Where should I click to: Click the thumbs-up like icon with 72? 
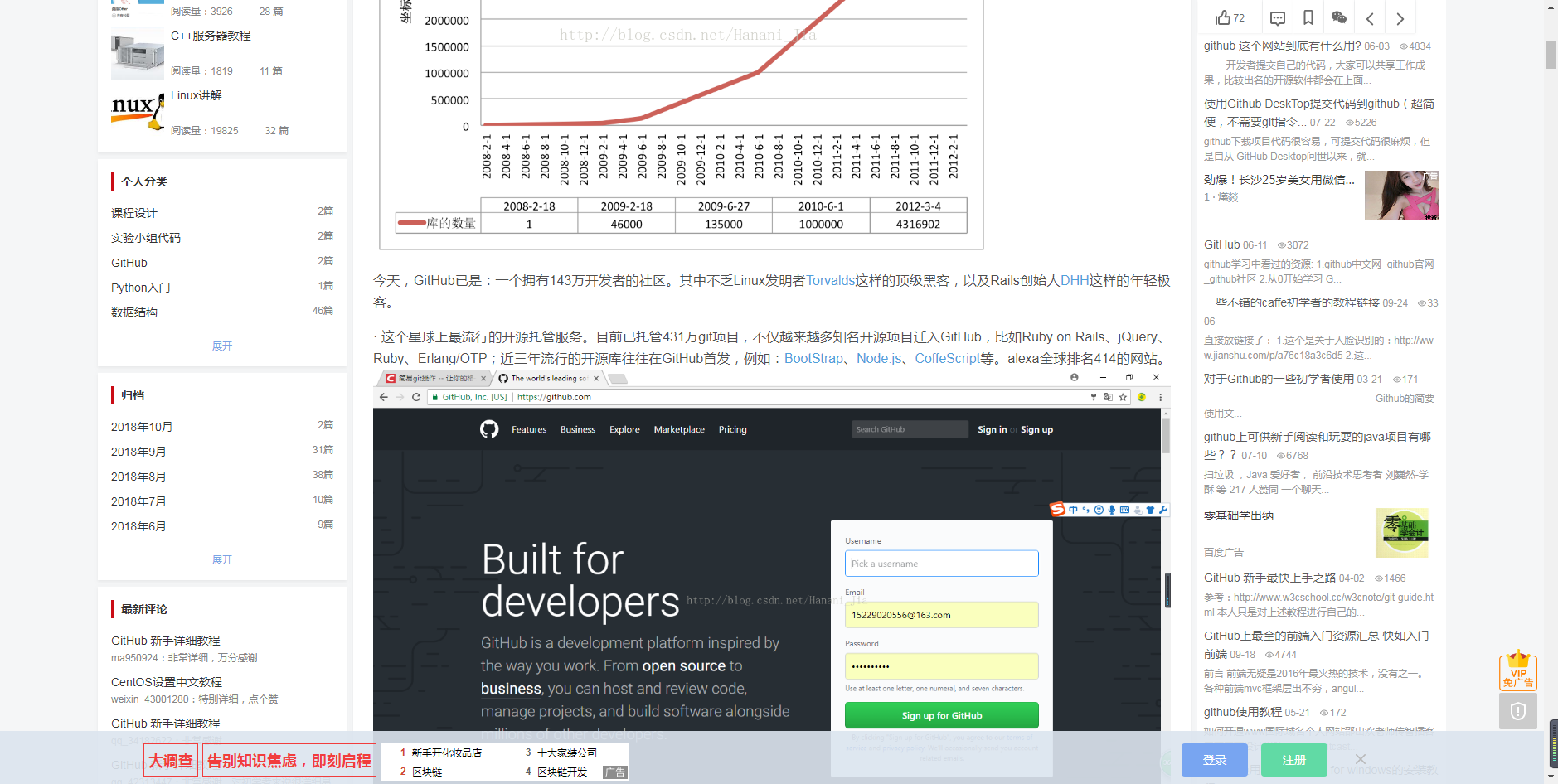[x=1230, y=18]
